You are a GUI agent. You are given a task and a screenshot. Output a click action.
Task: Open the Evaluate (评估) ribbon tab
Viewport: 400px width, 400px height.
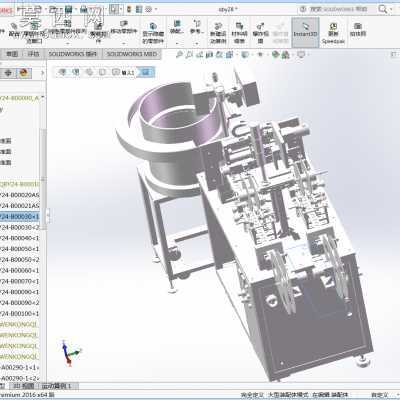(x=33, y=54)
